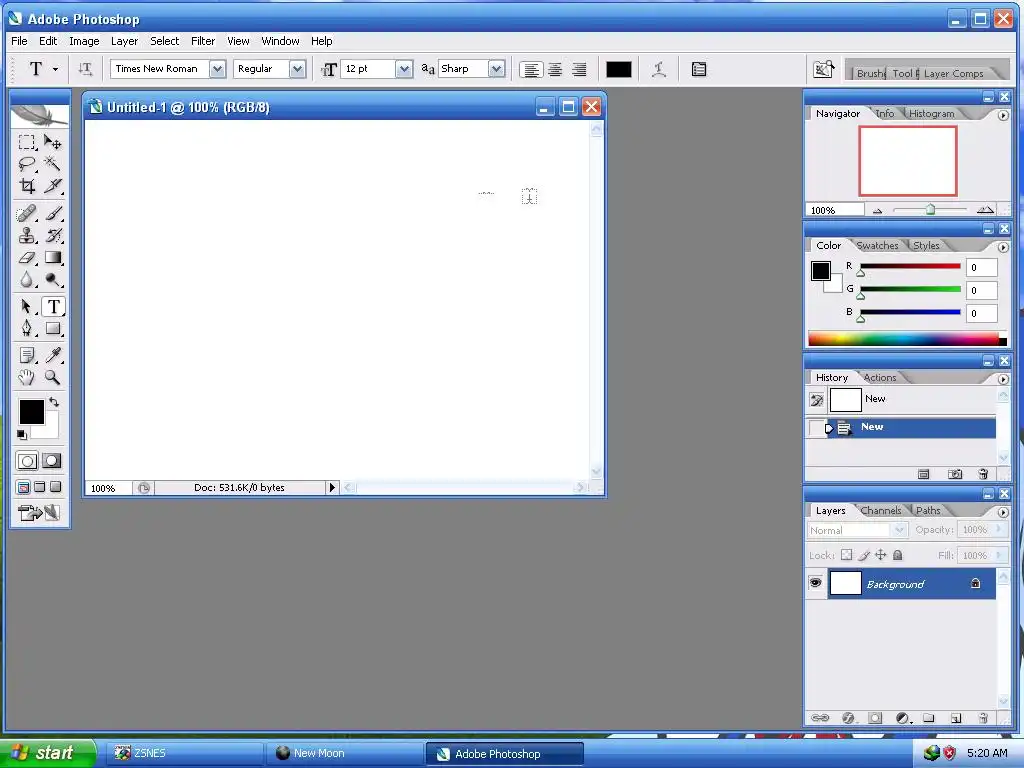Switch to Edit in Quick Mask Mode
Screen dimensions: 1024x768
(52, 461)
